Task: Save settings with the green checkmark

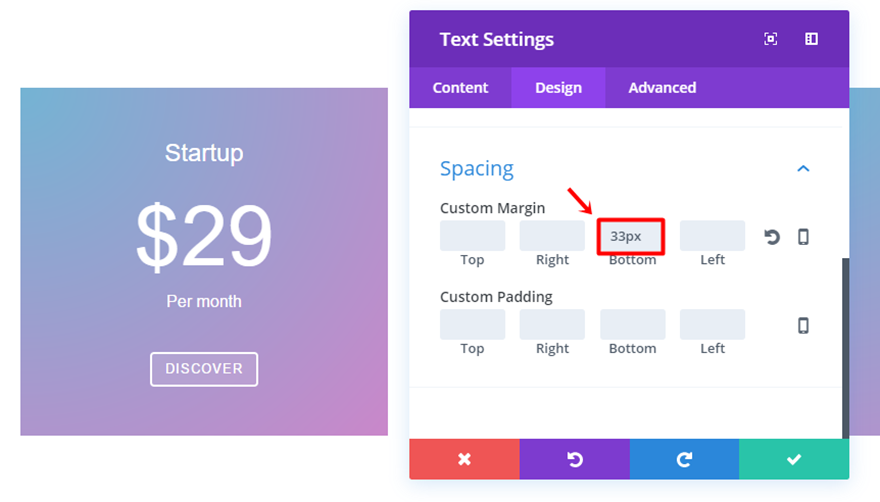Action: pyautogui.click(x=794, y=459)
